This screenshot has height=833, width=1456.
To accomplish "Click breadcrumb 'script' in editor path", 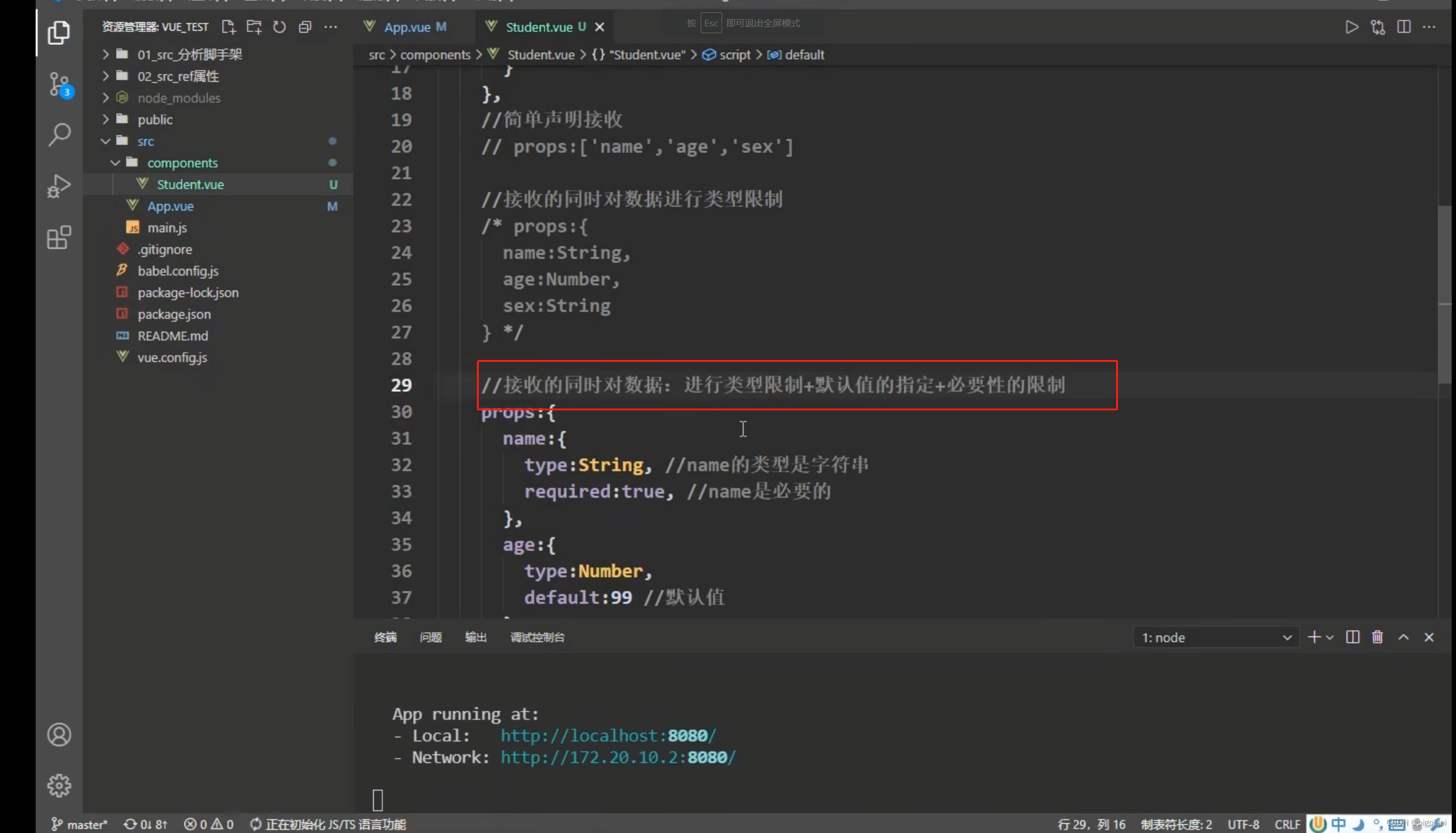I will (x=726, y=55).
